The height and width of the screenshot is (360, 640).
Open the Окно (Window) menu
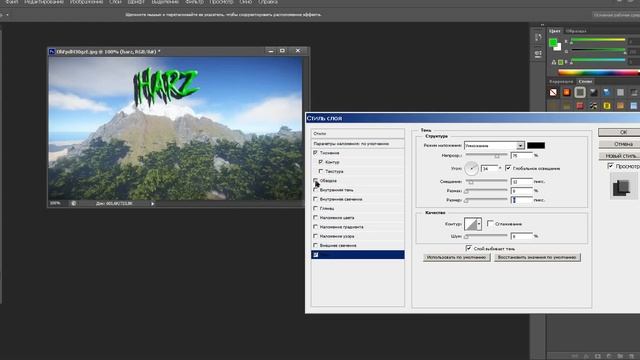(x=245, y=2)
